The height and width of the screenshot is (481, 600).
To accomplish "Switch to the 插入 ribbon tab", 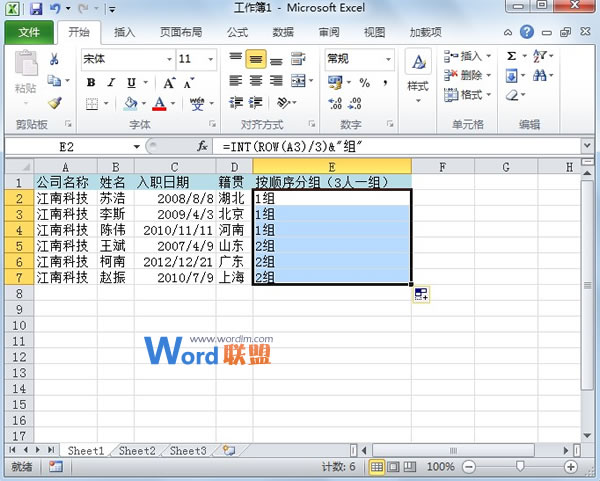I will [x=125, y=32].
